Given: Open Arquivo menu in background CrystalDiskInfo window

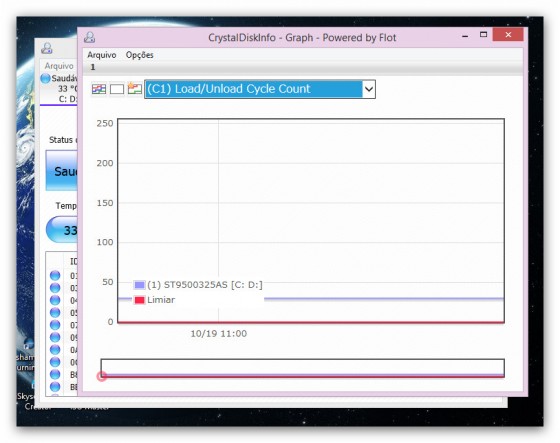Looking at the screenshot, I should (59, 66).
